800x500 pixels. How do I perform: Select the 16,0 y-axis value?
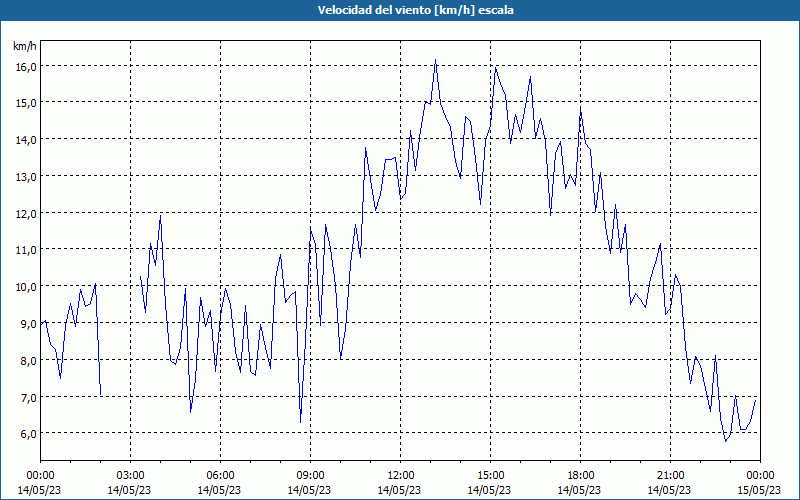coord(26,66)
